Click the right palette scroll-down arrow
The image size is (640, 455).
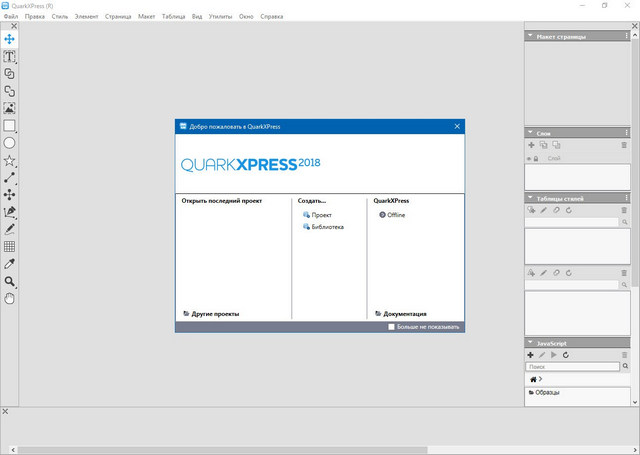click(635, 402)
